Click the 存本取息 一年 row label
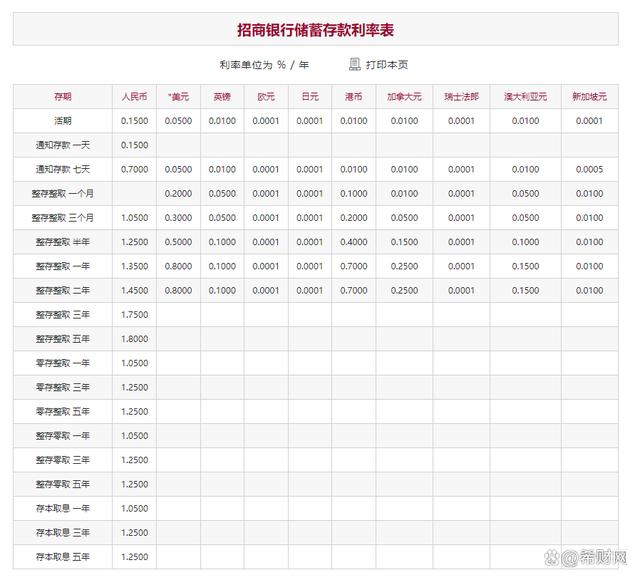This screenshot has height=580, width=640. (x=63, y=509)
